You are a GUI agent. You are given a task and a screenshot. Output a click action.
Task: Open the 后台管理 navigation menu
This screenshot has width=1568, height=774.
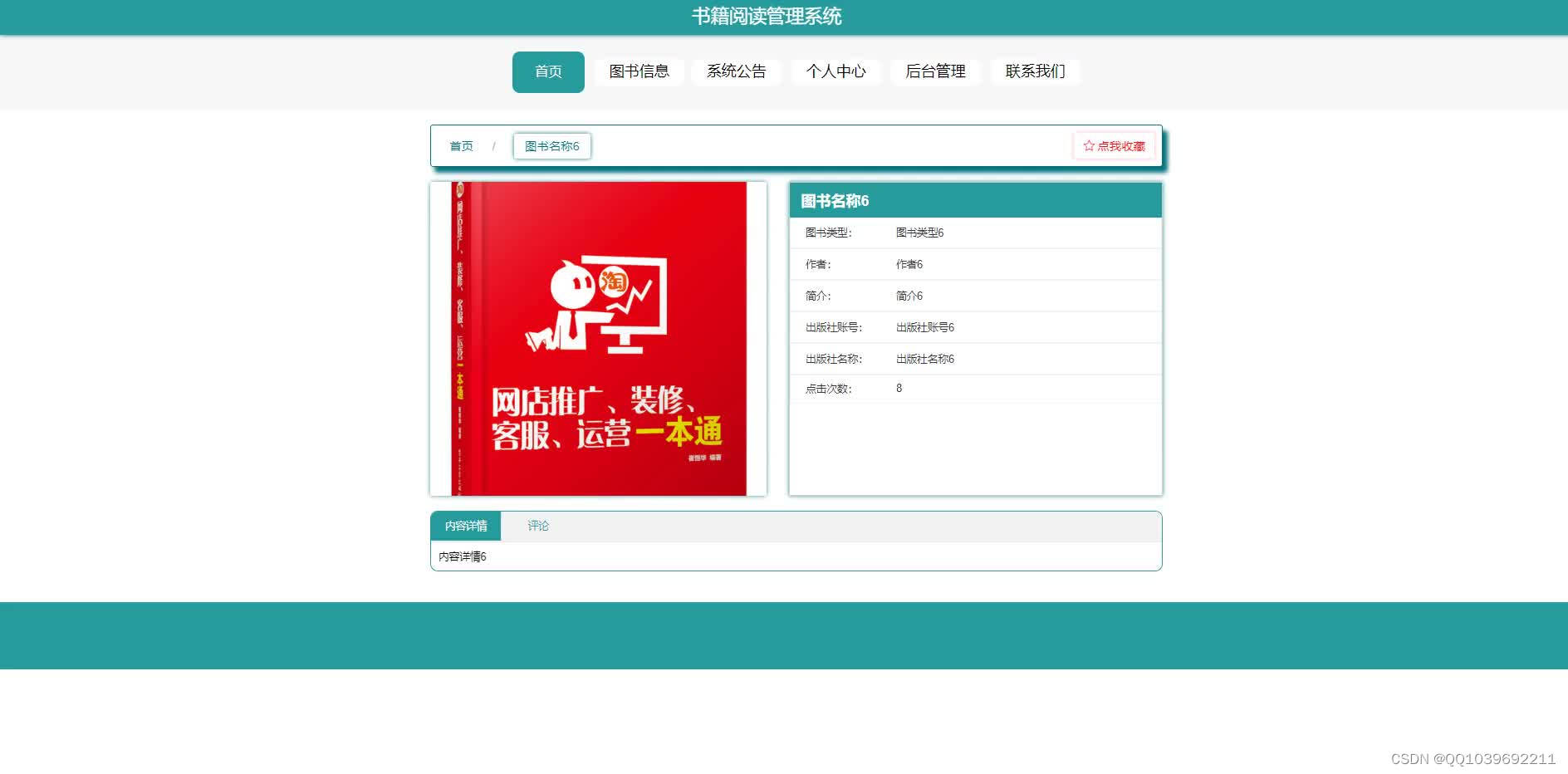coord(935,71)
